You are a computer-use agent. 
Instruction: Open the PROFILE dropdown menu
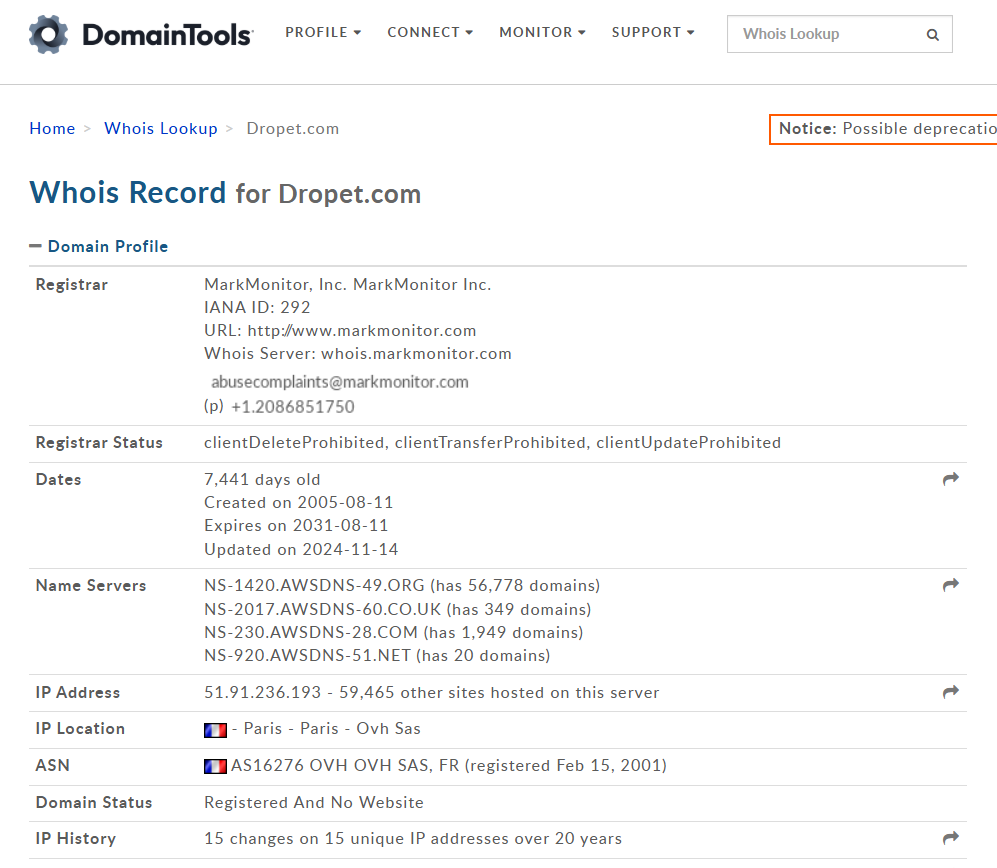point(323,32)
